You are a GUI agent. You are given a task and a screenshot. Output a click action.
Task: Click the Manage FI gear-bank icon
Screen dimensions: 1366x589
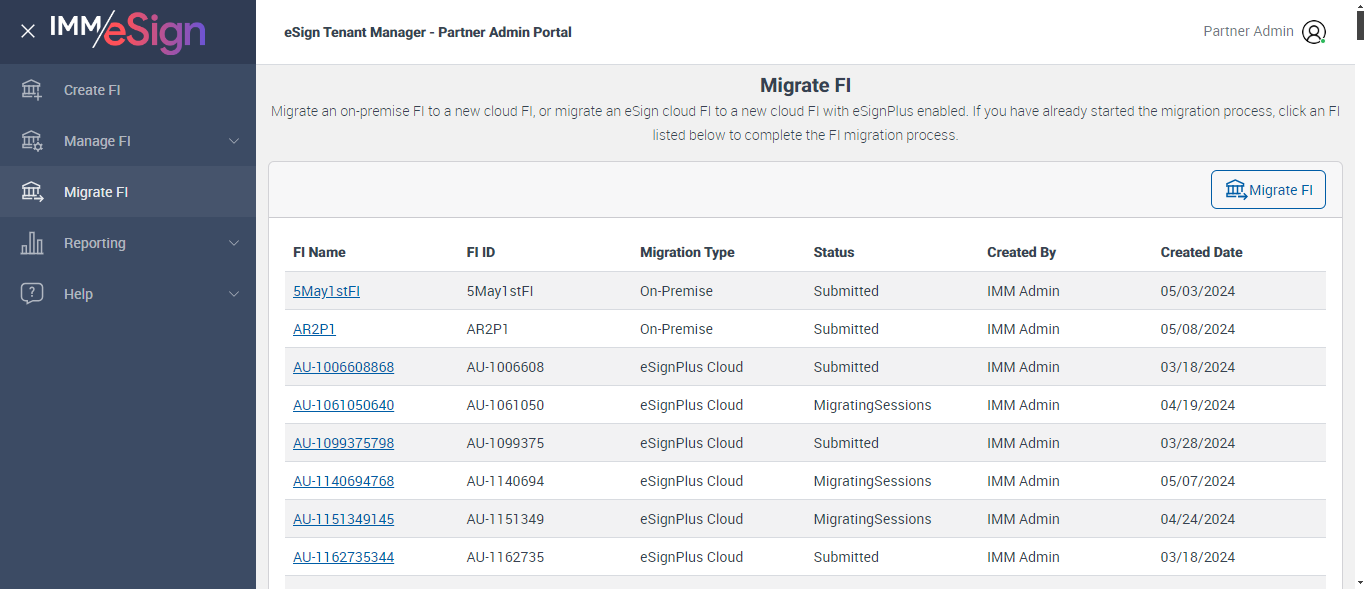[32, 141]
